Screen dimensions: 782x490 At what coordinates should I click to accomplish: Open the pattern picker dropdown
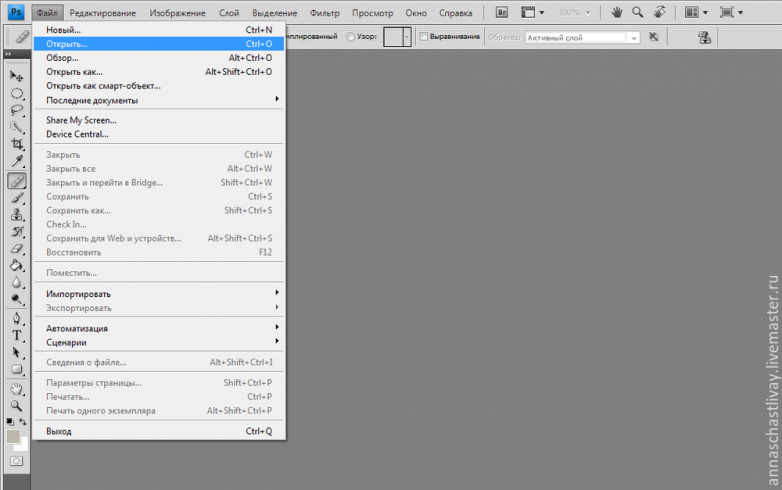[407, 37]
